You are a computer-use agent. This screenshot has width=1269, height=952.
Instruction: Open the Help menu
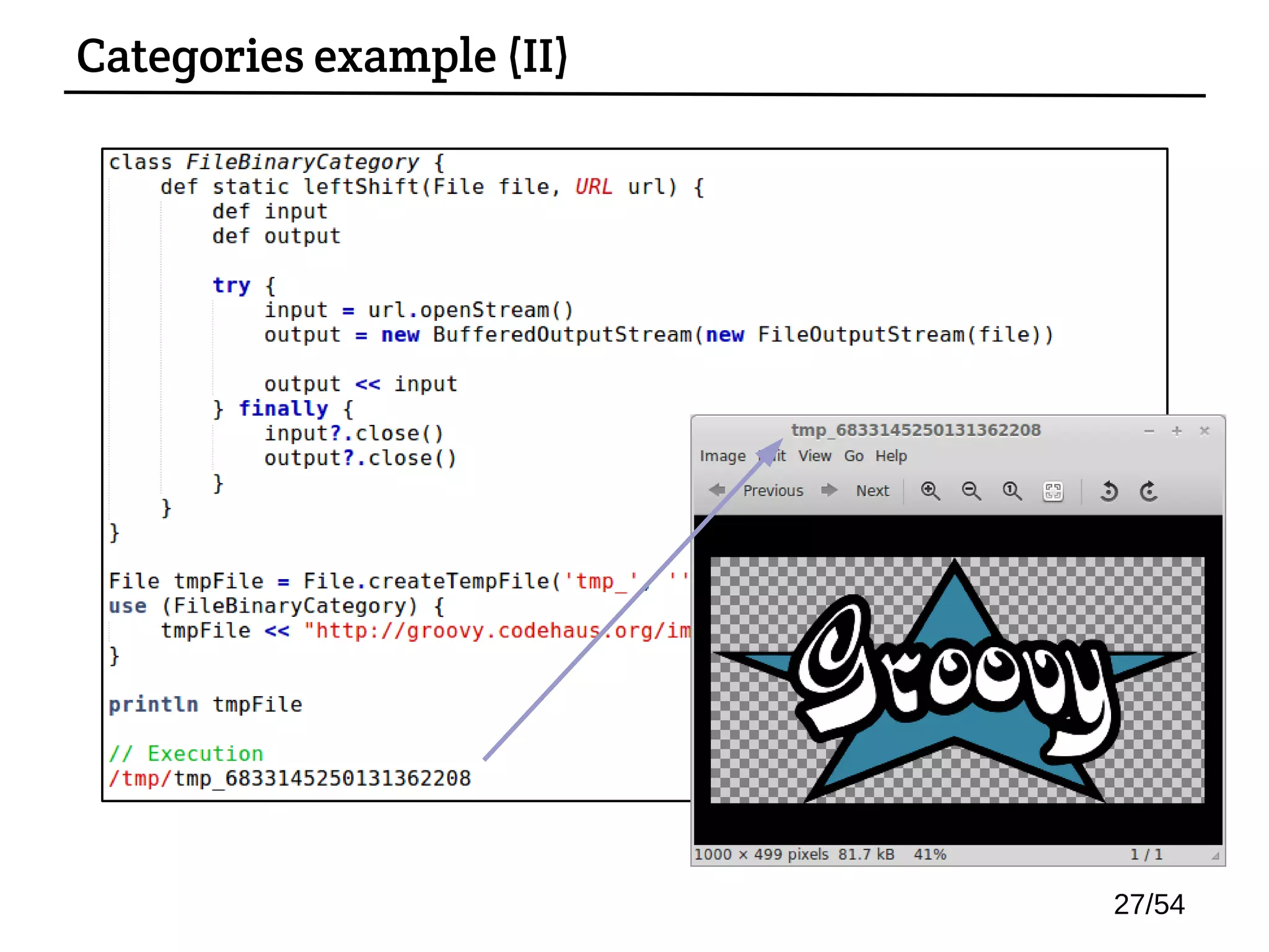pos(890,456)
